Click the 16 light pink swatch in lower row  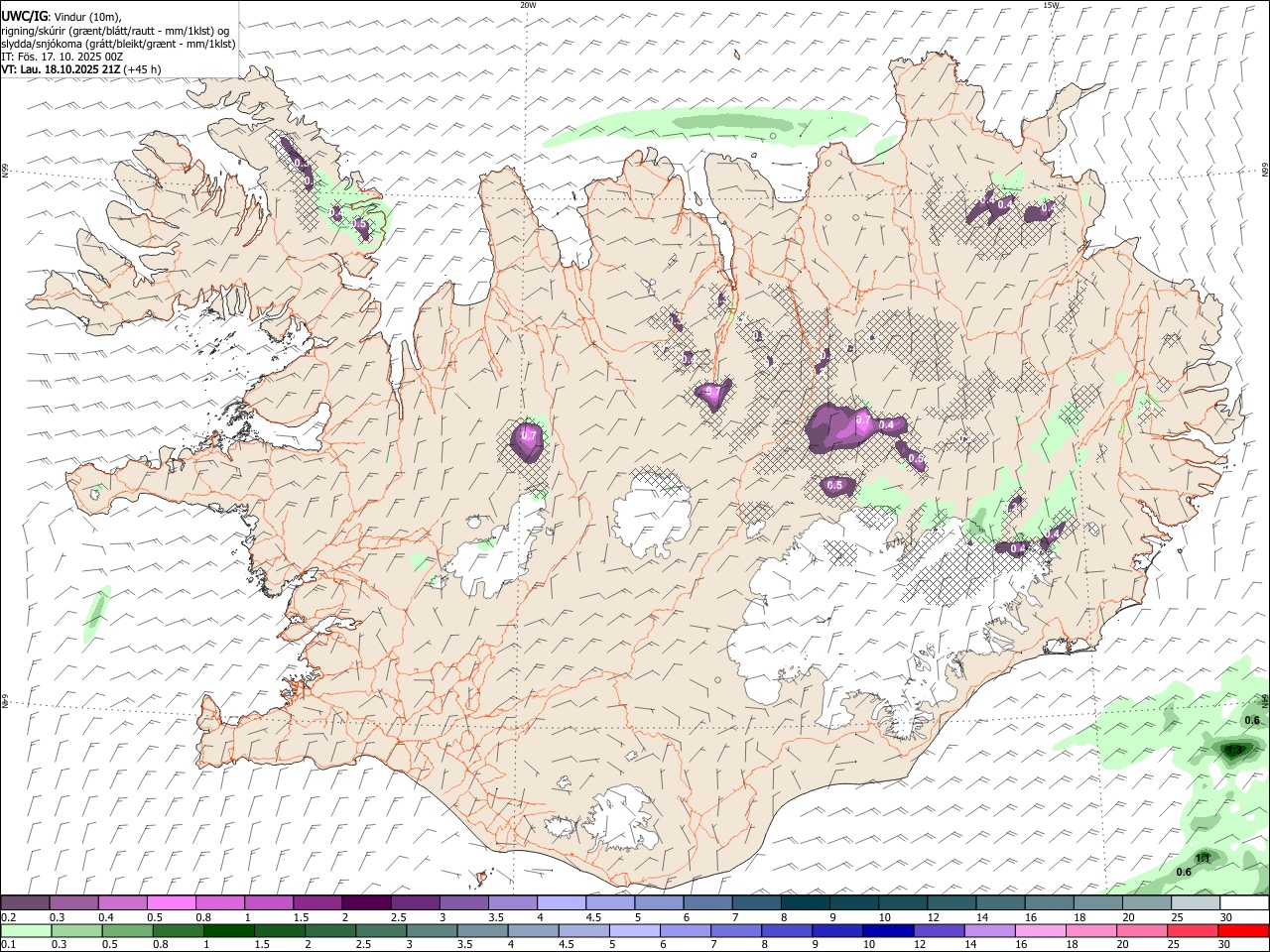1040,930
